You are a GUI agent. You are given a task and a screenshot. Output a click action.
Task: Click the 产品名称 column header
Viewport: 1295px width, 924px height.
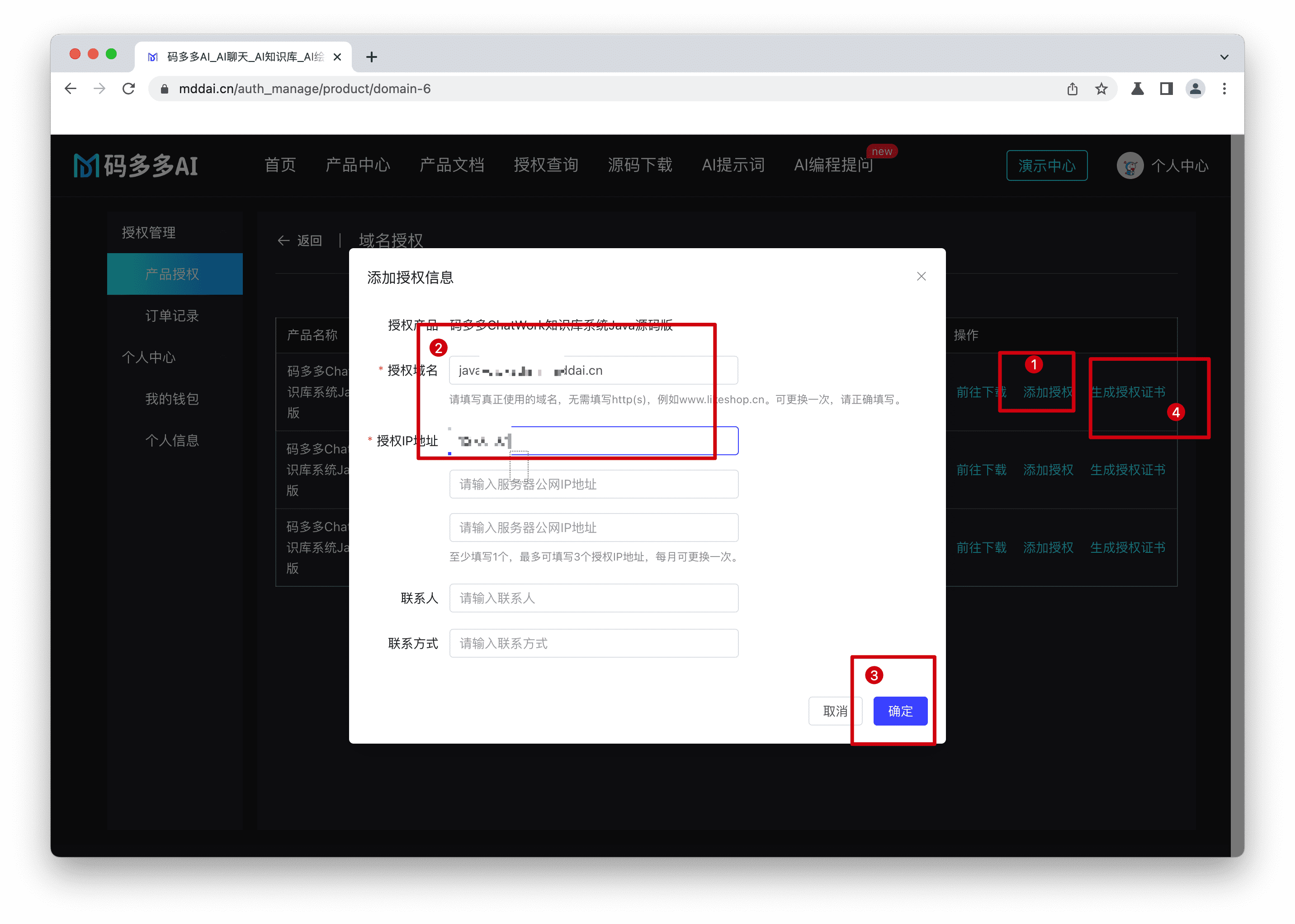(x=312, y=335)
